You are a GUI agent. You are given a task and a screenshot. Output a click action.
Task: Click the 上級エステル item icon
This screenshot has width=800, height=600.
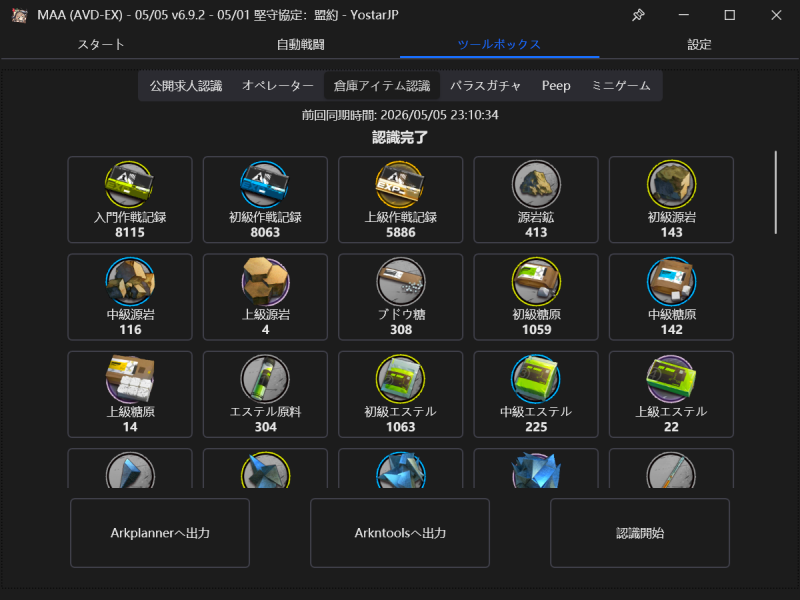click(x=671, y=379)
